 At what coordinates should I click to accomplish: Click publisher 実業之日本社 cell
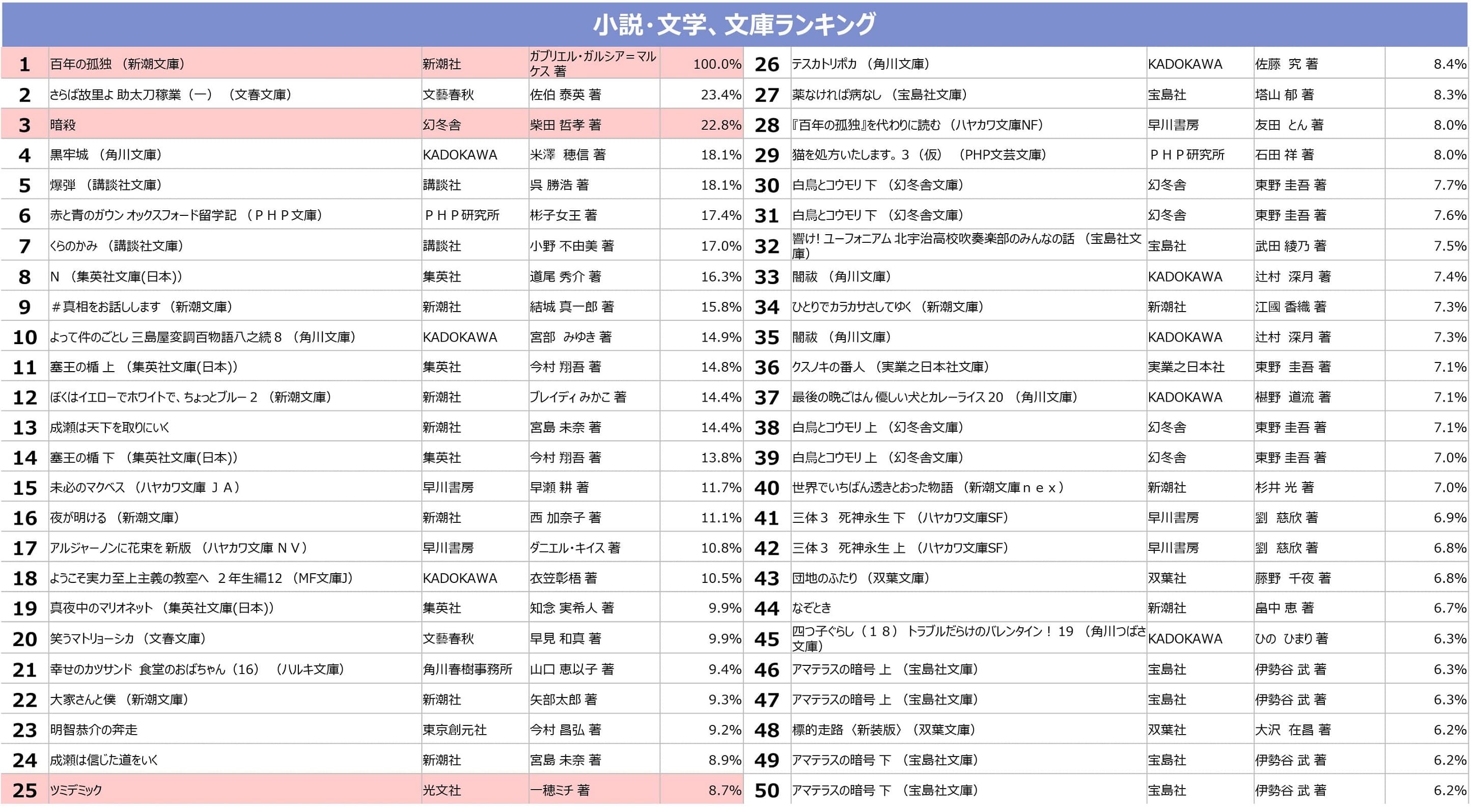1185,367
